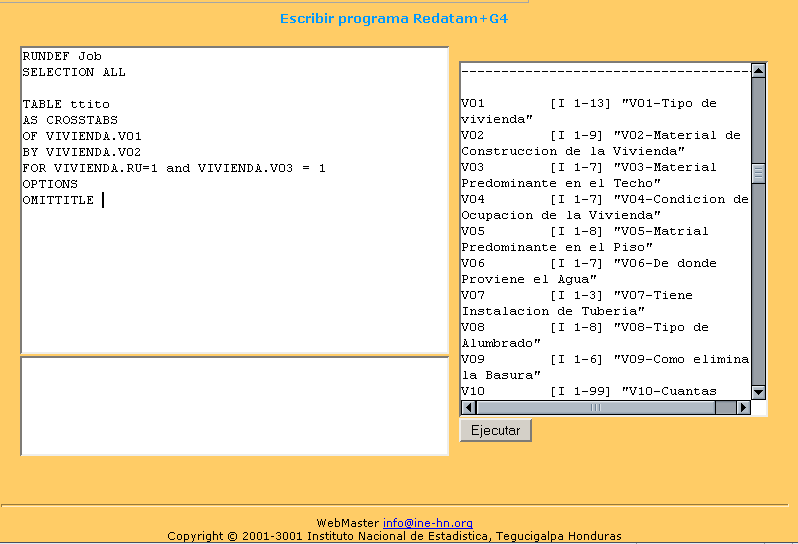Click the horizontal scrollbar left arrow

(x=468, y=408)
